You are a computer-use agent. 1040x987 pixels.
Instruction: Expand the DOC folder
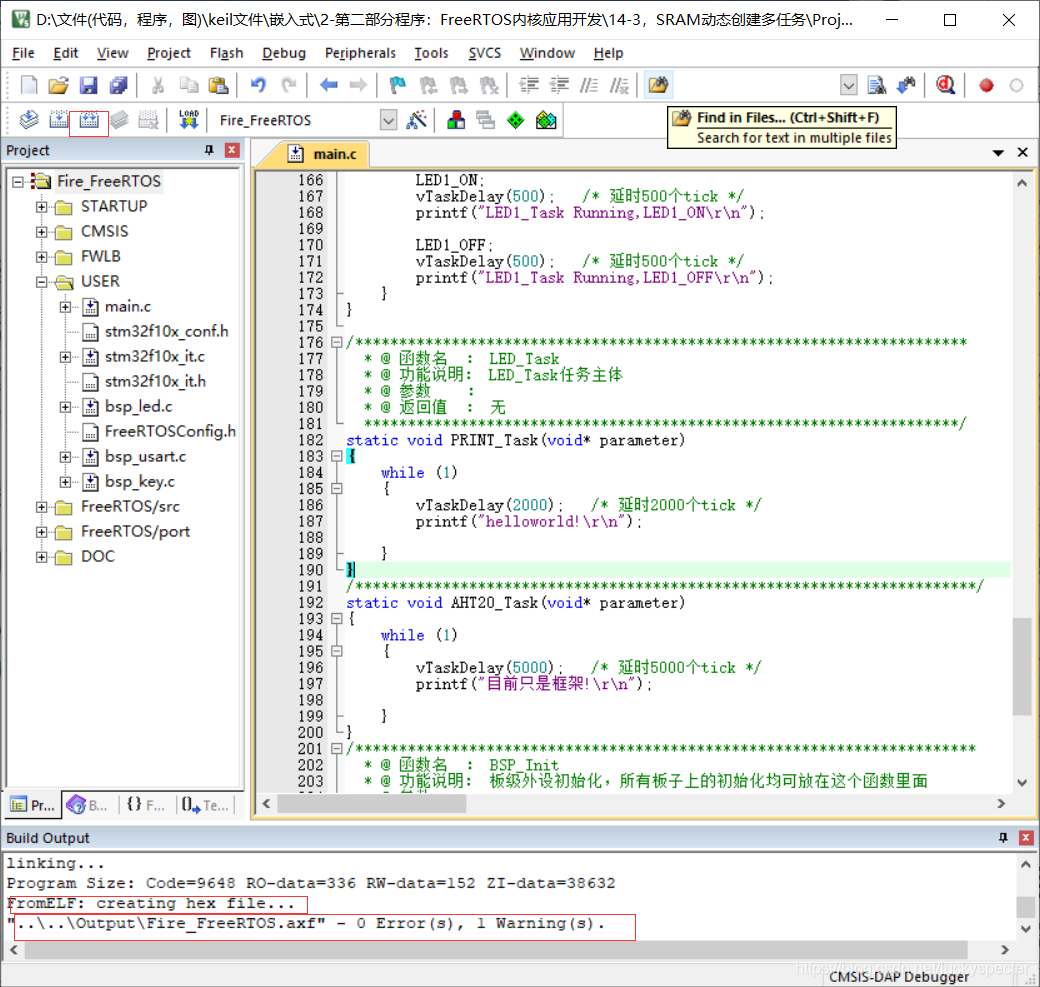(x=42, y=557)
